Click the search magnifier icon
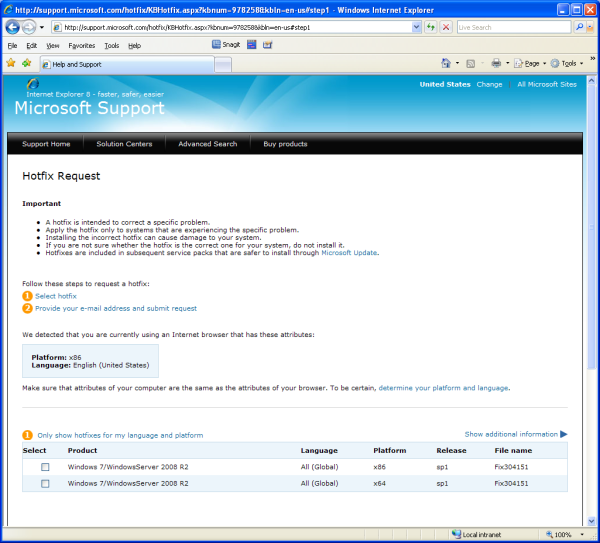 tap(579, 27)
